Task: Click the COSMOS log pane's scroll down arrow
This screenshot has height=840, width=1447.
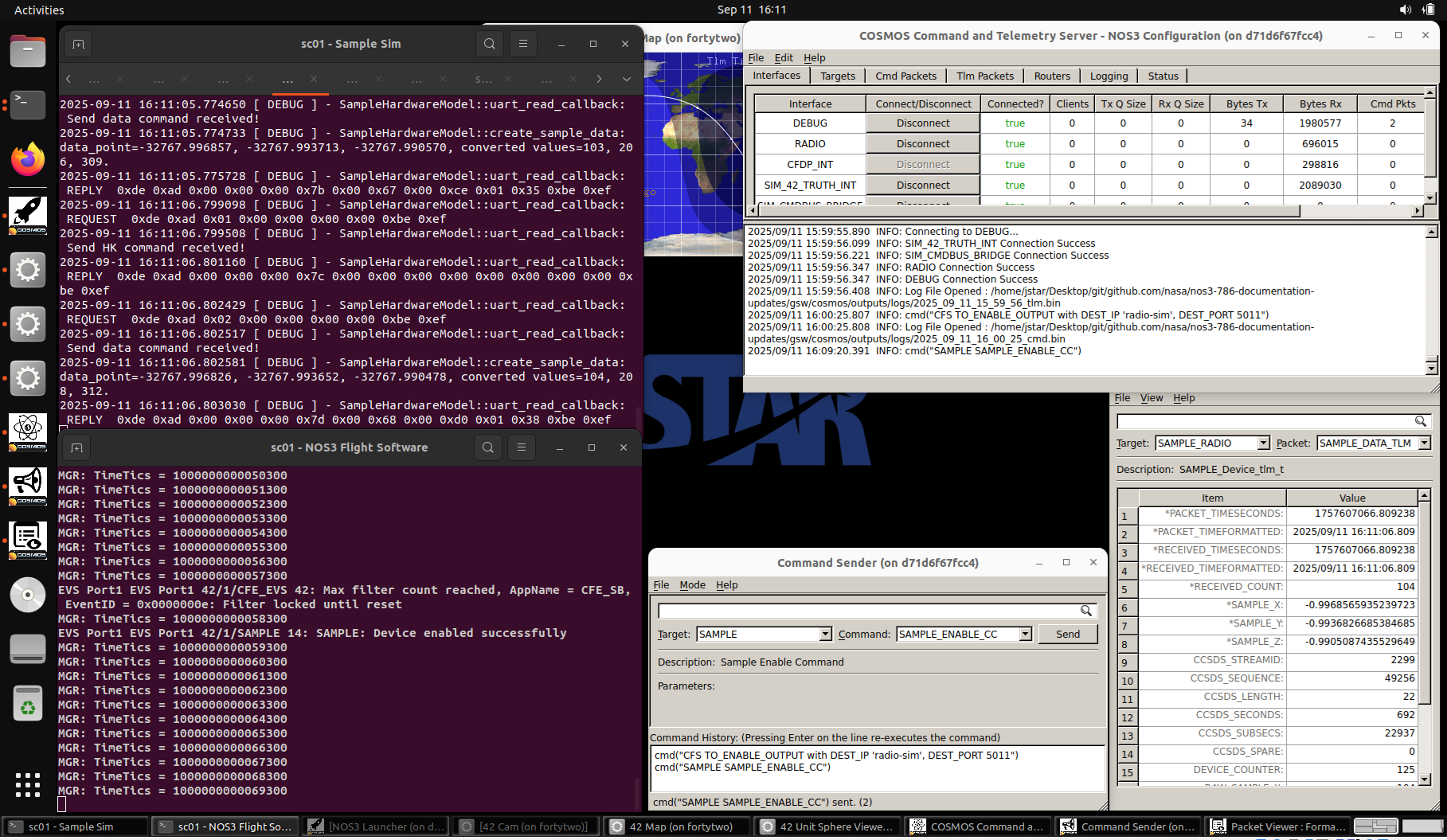Action: [x=1432, y=369]
